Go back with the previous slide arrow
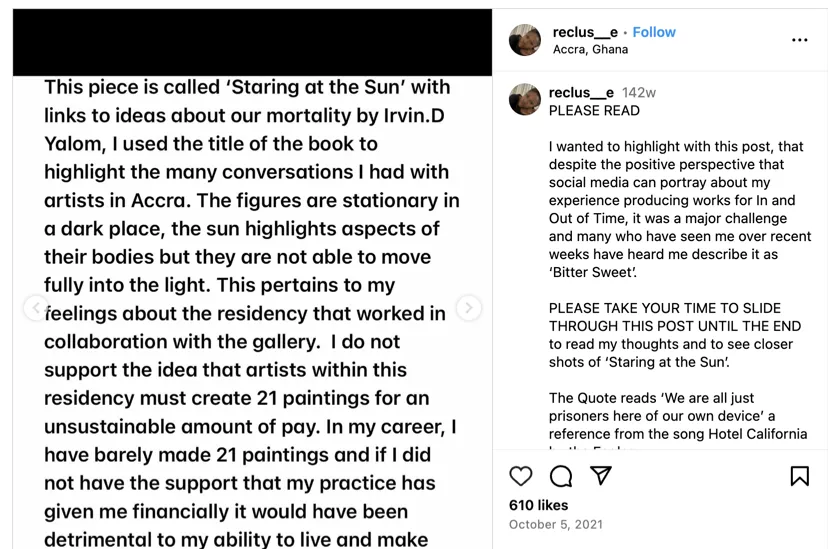The image size is (828, 549). coord(37,308)
